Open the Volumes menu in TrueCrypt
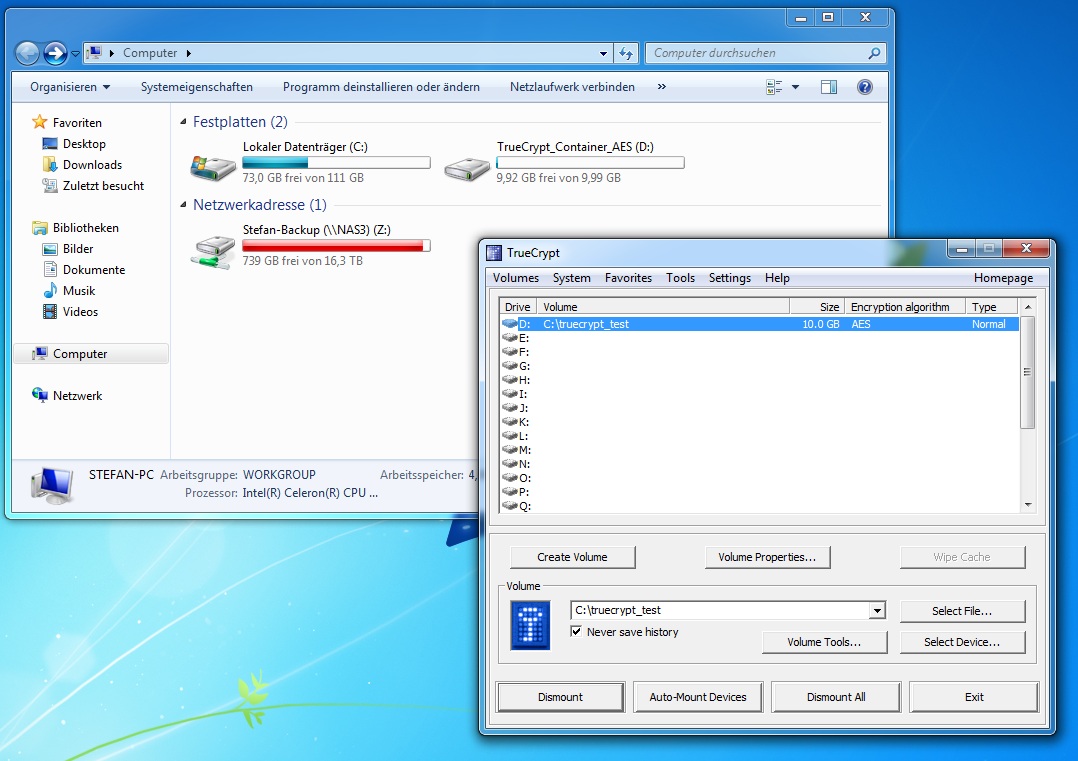The width and height of the screenshot is (1078, 761). click(516, 278)
